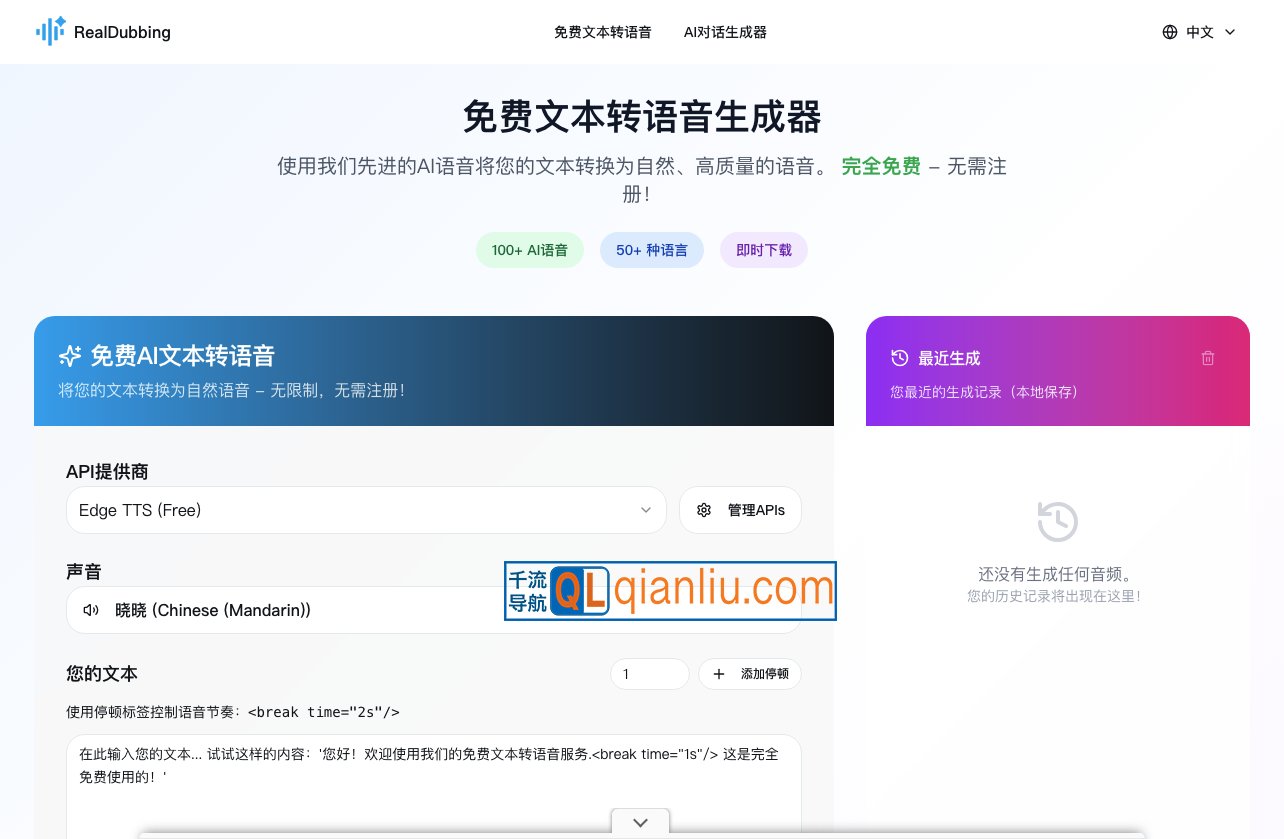The width and height of the screenshot is (1284, 839).
Task: Click the RealDubbing waveform logo icon
Action: pos(50,32)
